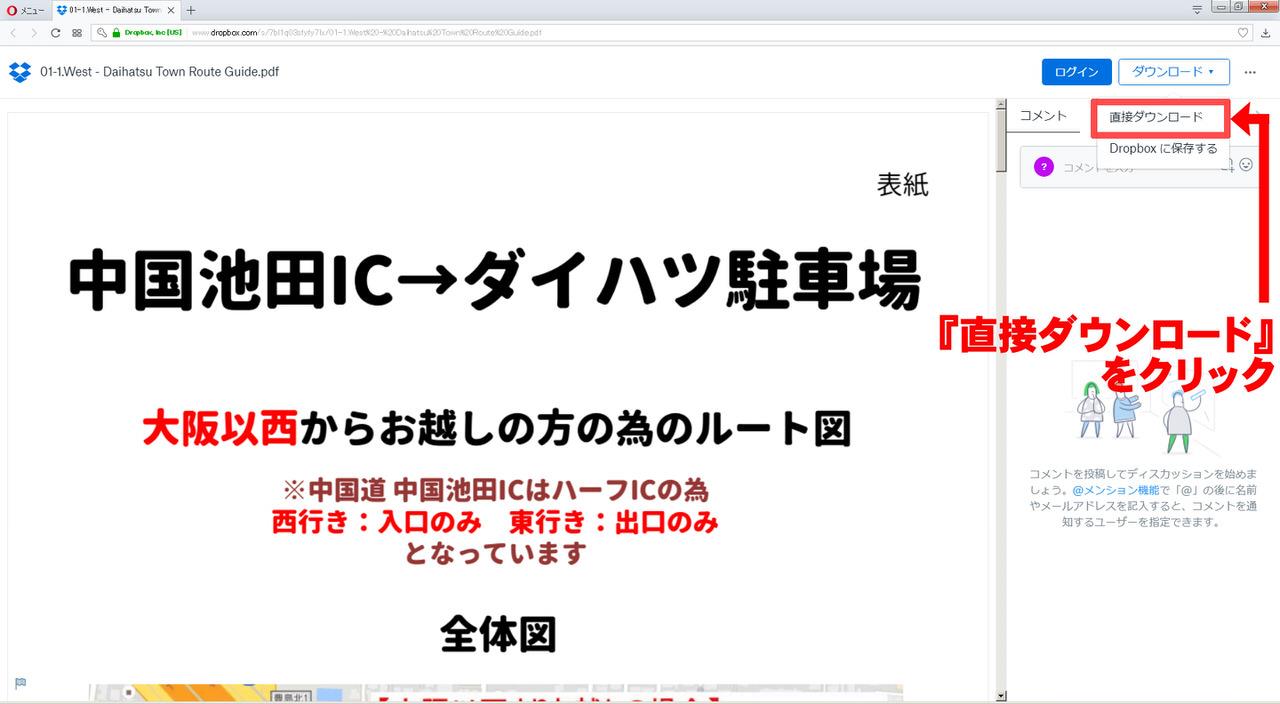
Task: Minimize the Opera browser window
Action: (x=1223, y=9)
